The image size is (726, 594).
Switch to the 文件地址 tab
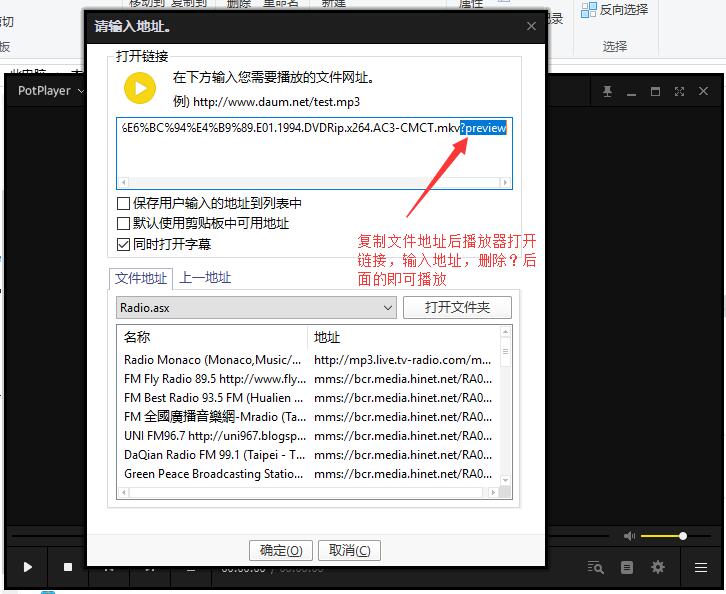[141, 278]
